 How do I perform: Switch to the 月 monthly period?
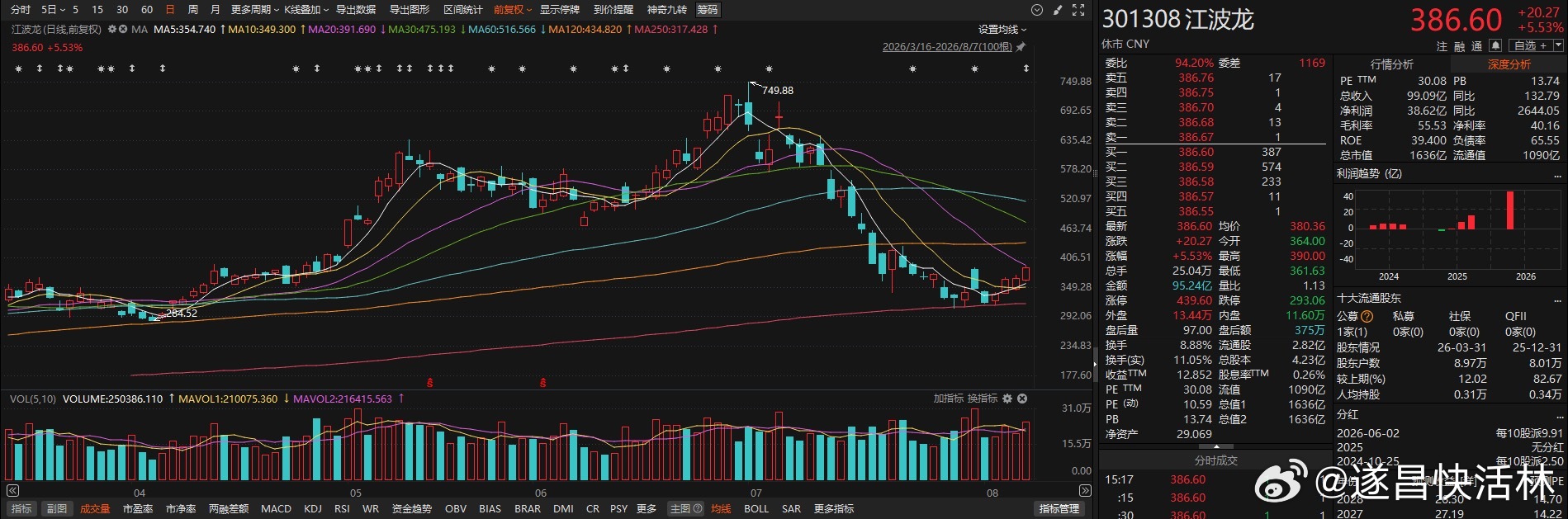(215, 10)
